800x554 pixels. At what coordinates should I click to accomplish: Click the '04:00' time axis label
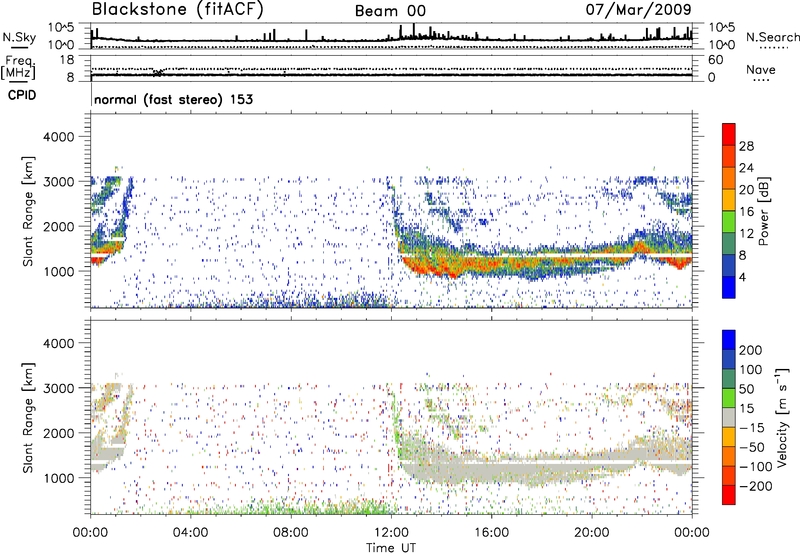point(190,533)
